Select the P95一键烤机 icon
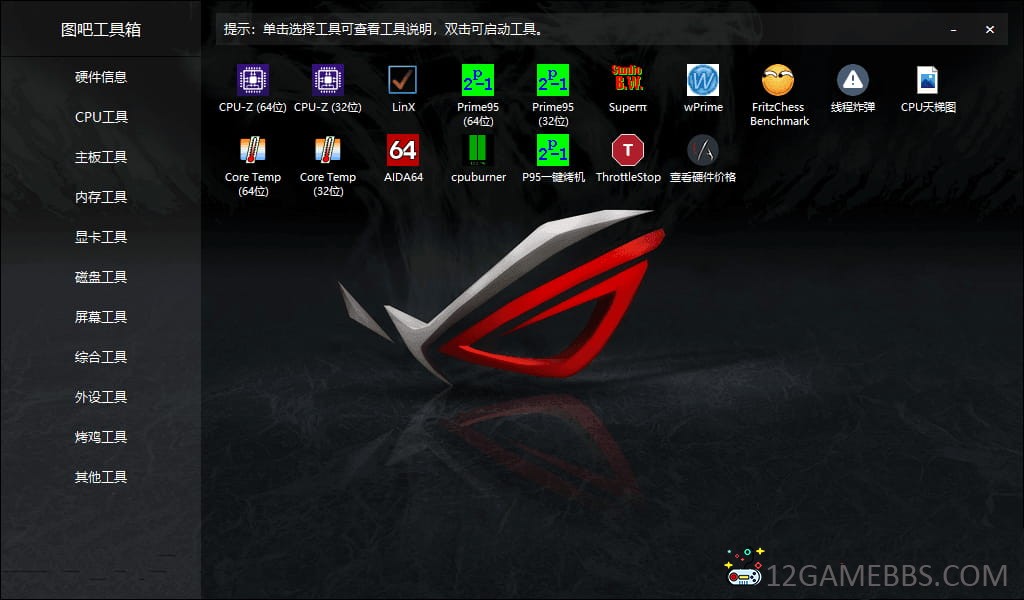Image resolution: width=1024 pixels, height=600 pixels. [x=553, y=150]
